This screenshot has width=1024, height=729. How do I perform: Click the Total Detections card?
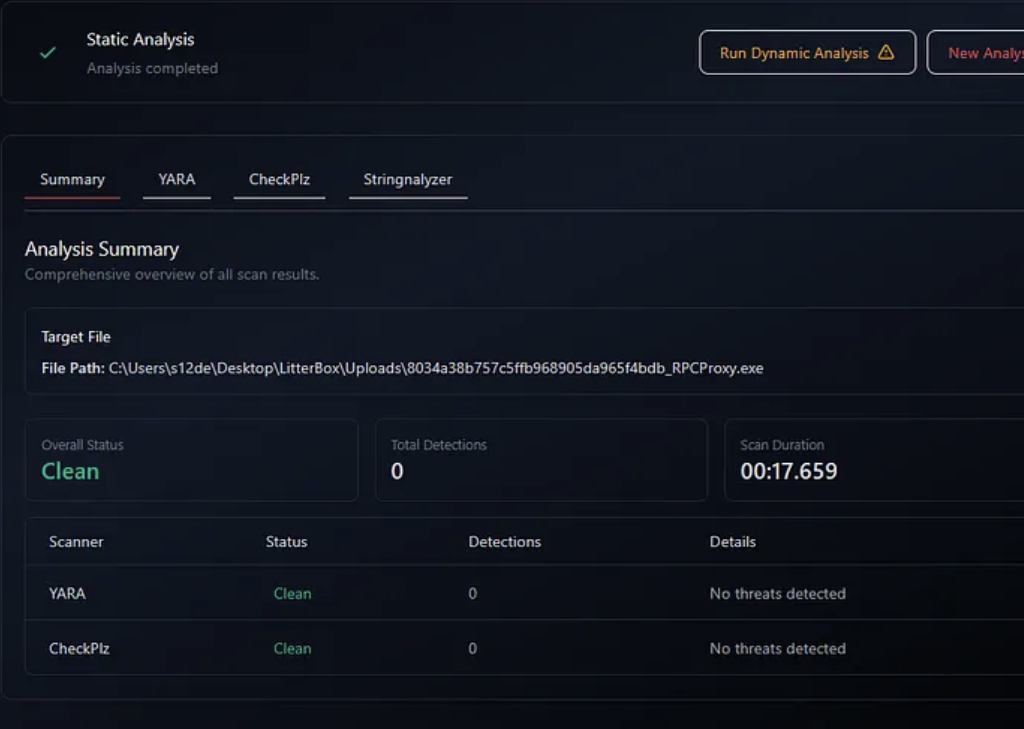[541, 460]
